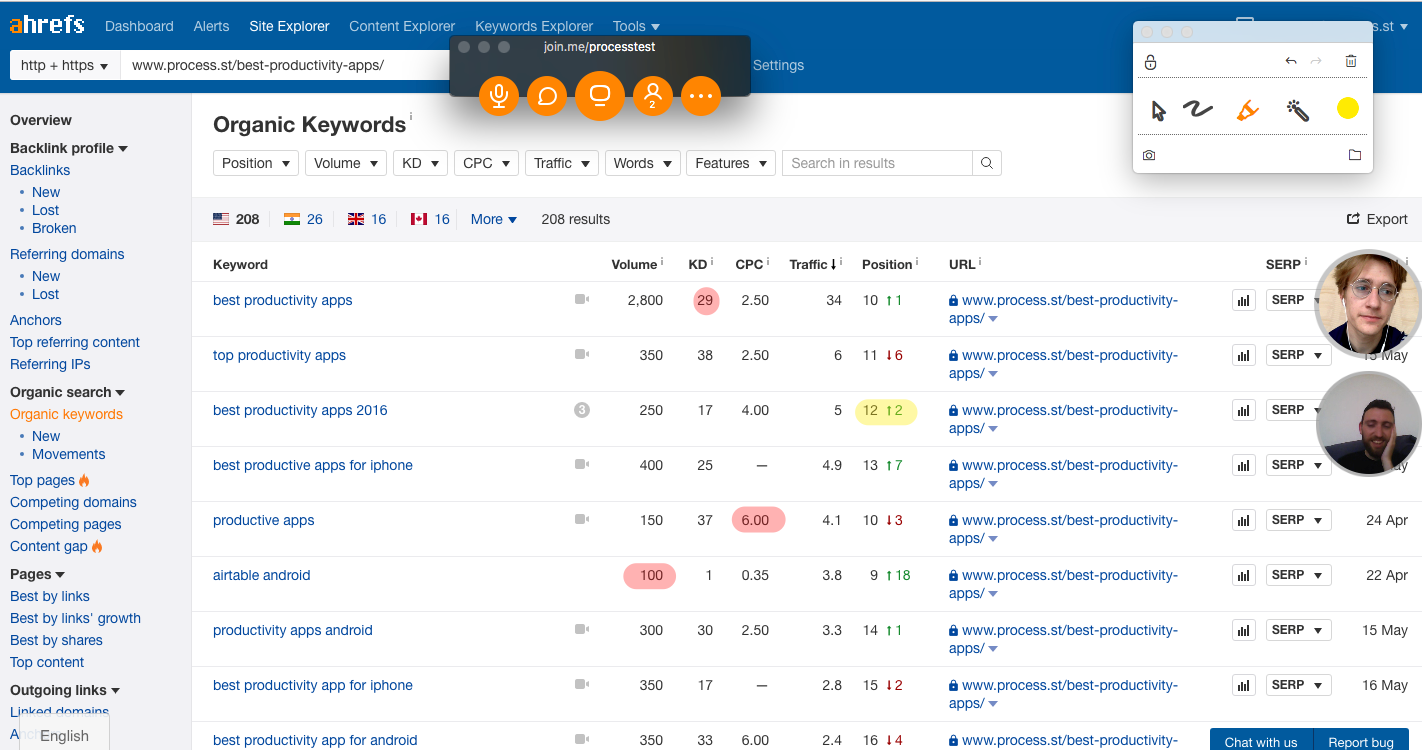The image size is (1422, 750).
Task: Open chart for productivity apps android row
Action: click(1244, 630)
